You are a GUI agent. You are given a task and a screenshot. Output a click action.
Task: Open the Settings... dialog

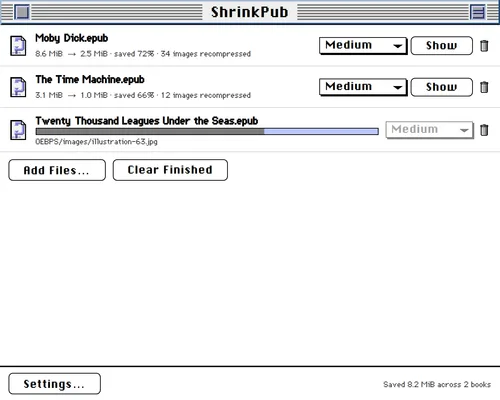(x=54, y=384)
